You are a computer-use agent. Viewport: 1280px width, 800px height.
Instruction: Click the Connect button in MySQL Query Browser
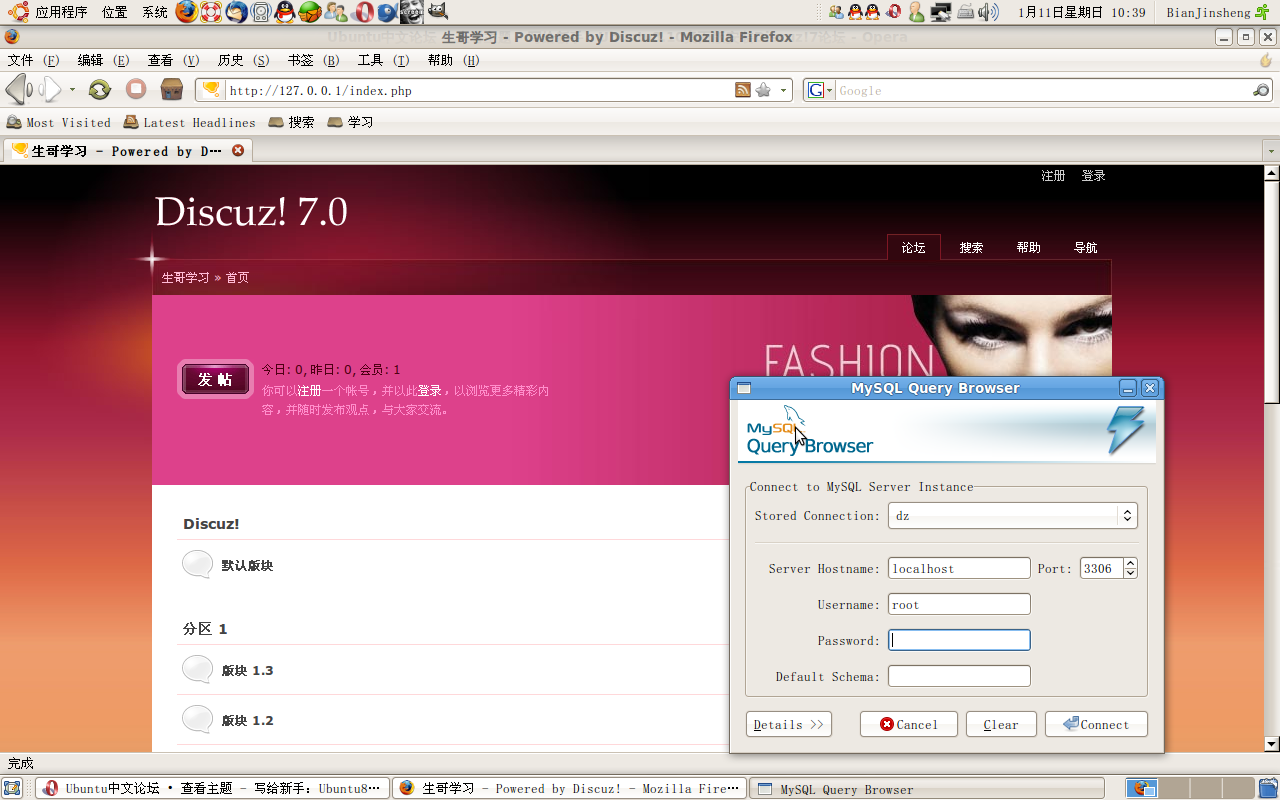click(x=1096, y=724)
